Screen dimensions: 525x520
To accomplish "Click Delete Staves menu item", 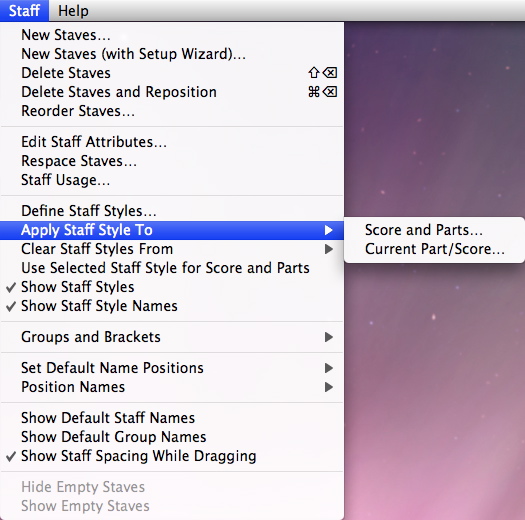I will (172, 73).
